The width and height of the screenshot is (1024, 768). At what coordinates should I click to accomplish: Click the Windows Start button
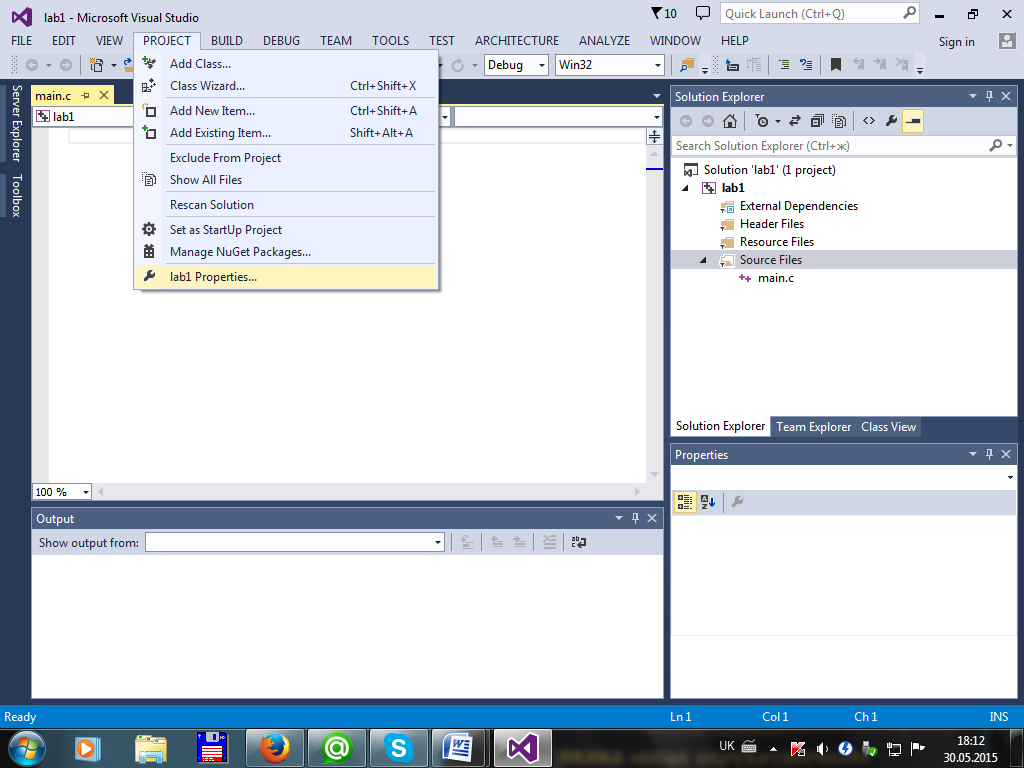26,748
